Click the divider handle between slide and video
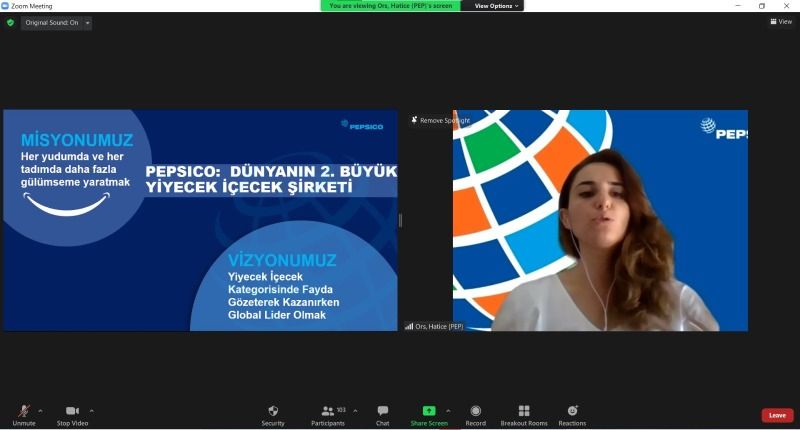Screen dimensions: 800x430 pyautogui.click(x=400, y=220)
